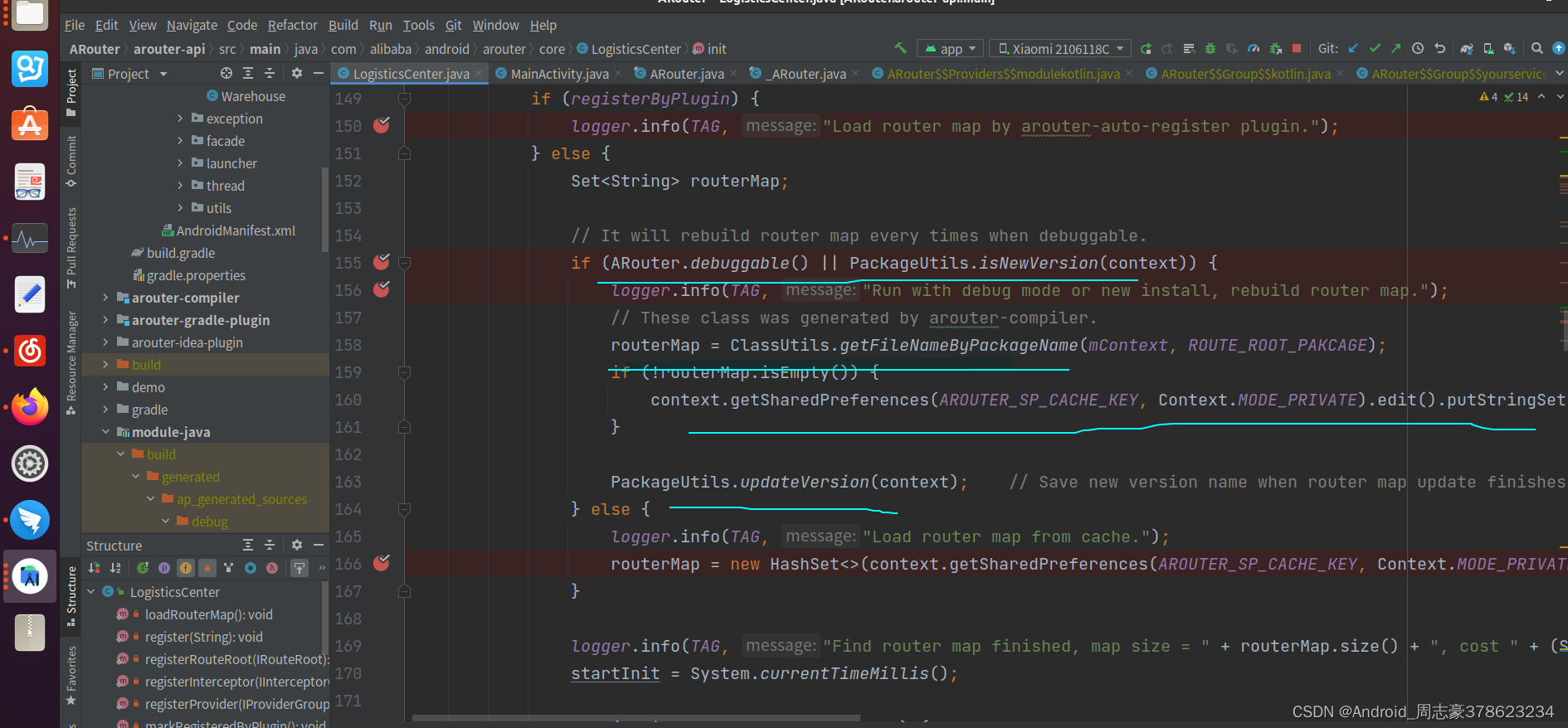
Task: Run the app with the green rerun icon
Action: point(1146,49)
